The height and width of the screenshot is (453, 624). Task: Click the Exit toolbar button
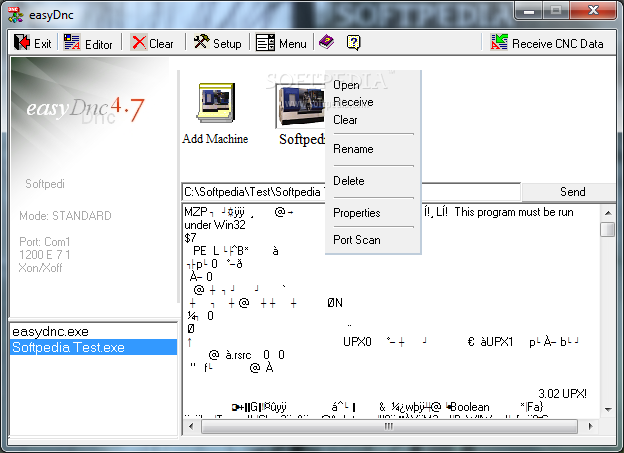click(x=33, y=43)
